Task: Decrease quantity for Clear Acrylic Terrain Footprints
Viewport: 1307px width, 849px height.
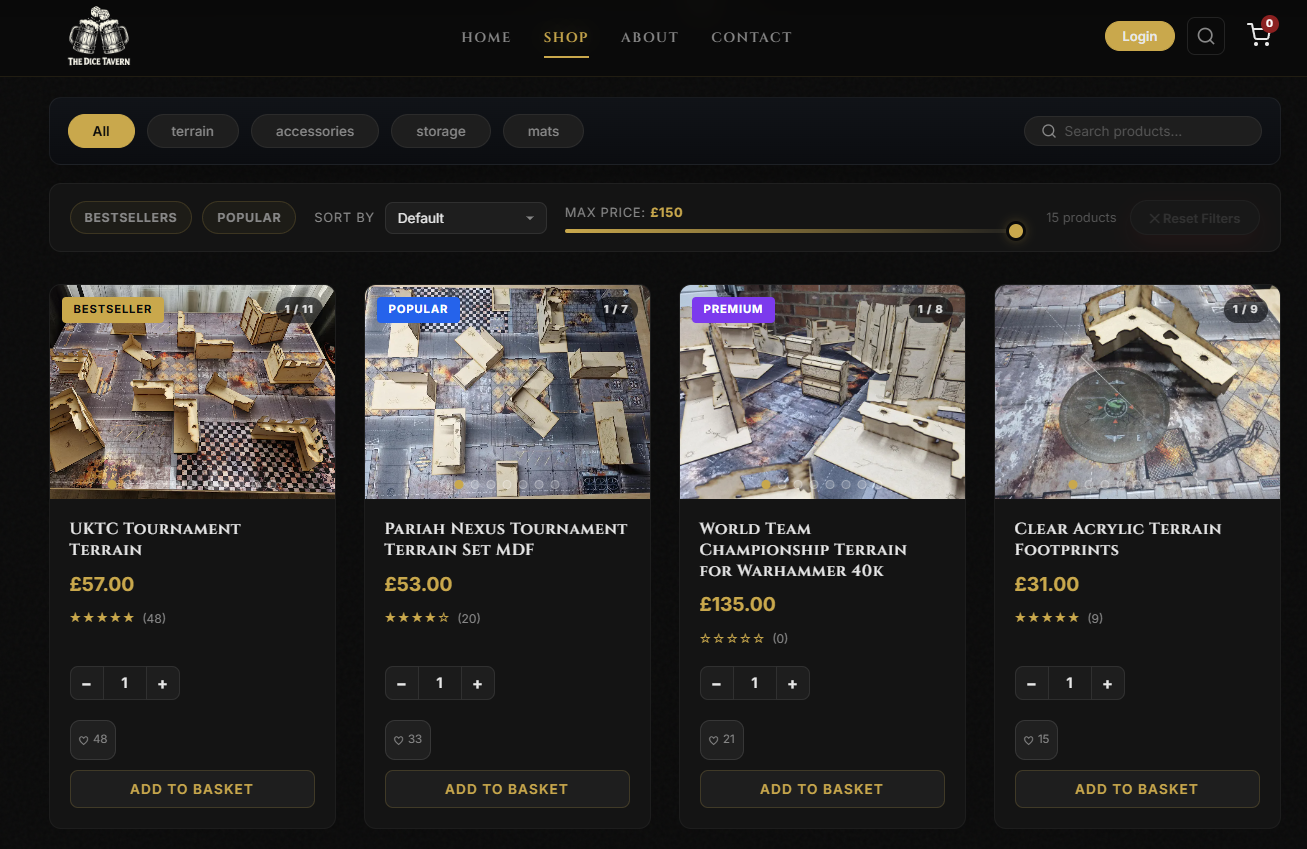Action: pos(1031,683)
